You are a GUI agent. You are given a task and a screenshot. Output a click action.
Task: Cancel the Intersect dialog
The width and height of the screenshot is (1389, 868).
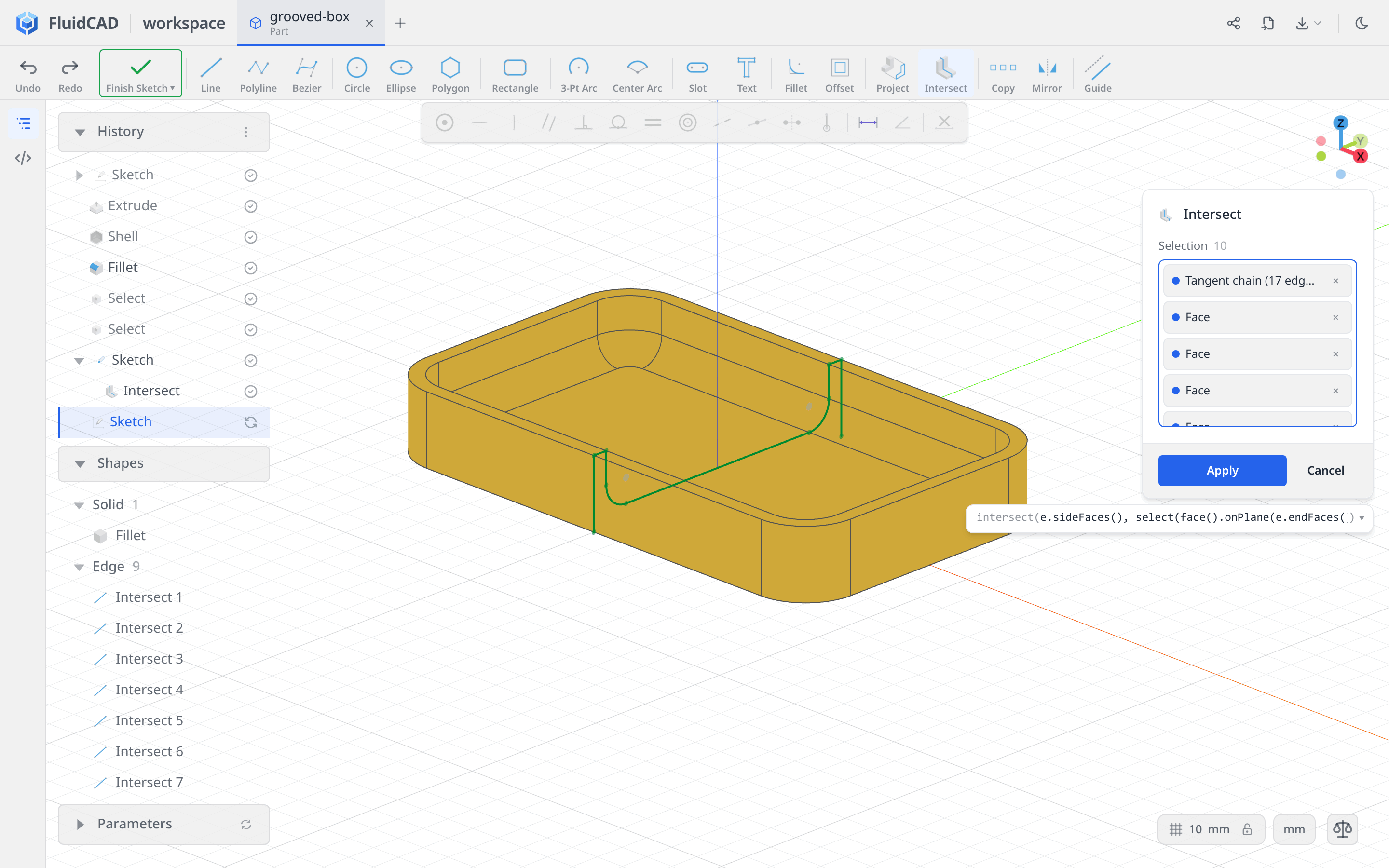click(x=1325, y=470)
